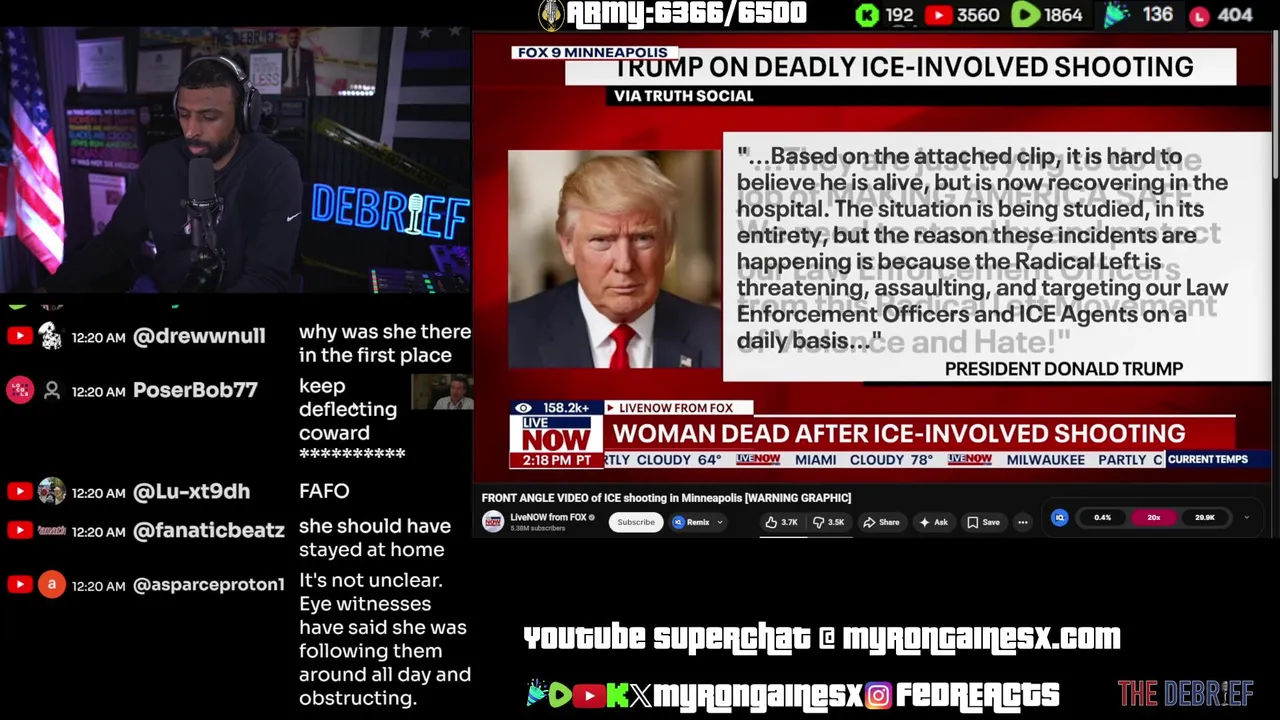The height and width of the screenshot is (720, 1280).
Task: Click the YouTube icon beside @drewwnull
Action: point(19,336)
